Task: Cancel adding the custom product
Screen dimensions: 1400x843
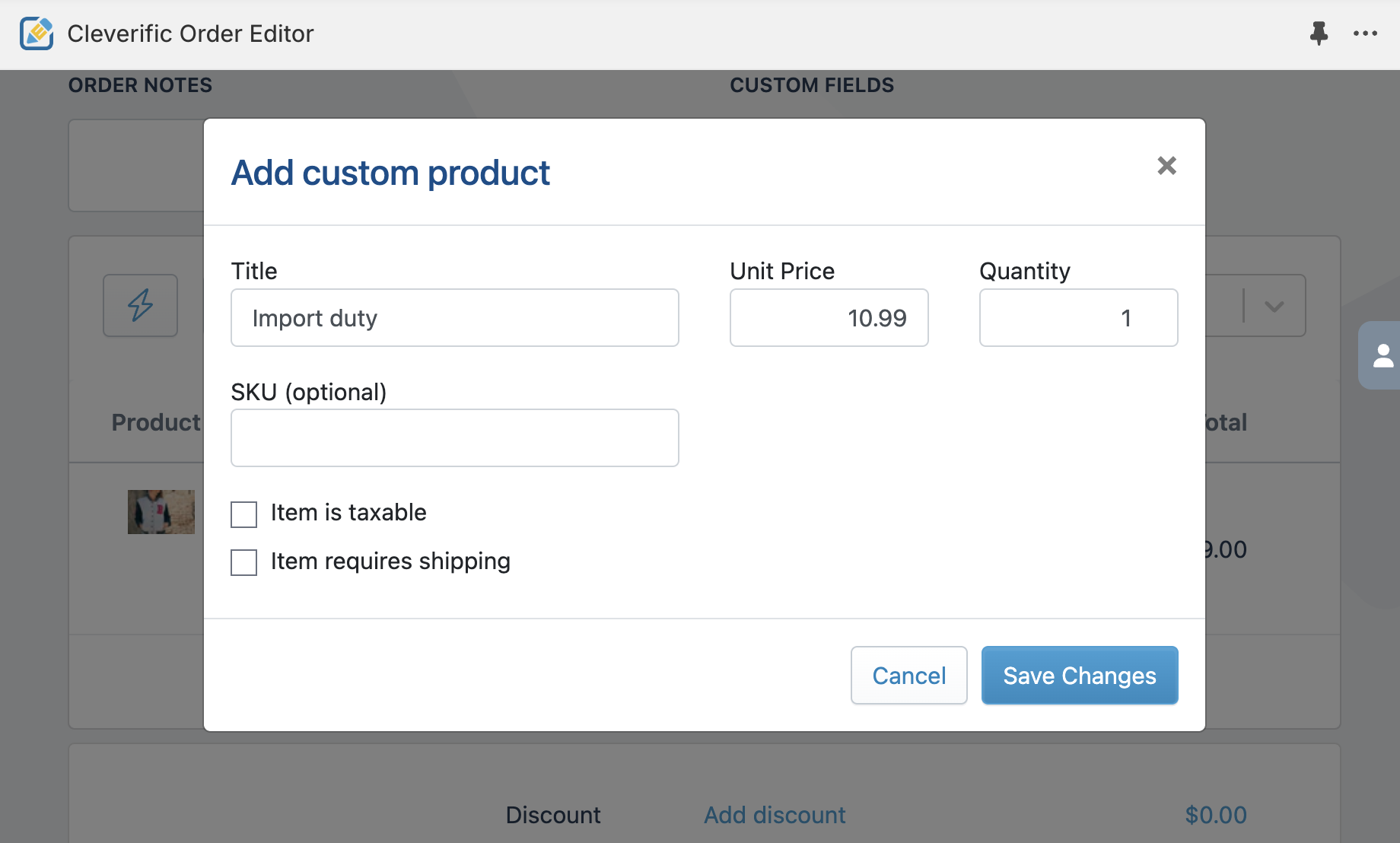Action: click(909, 676)
